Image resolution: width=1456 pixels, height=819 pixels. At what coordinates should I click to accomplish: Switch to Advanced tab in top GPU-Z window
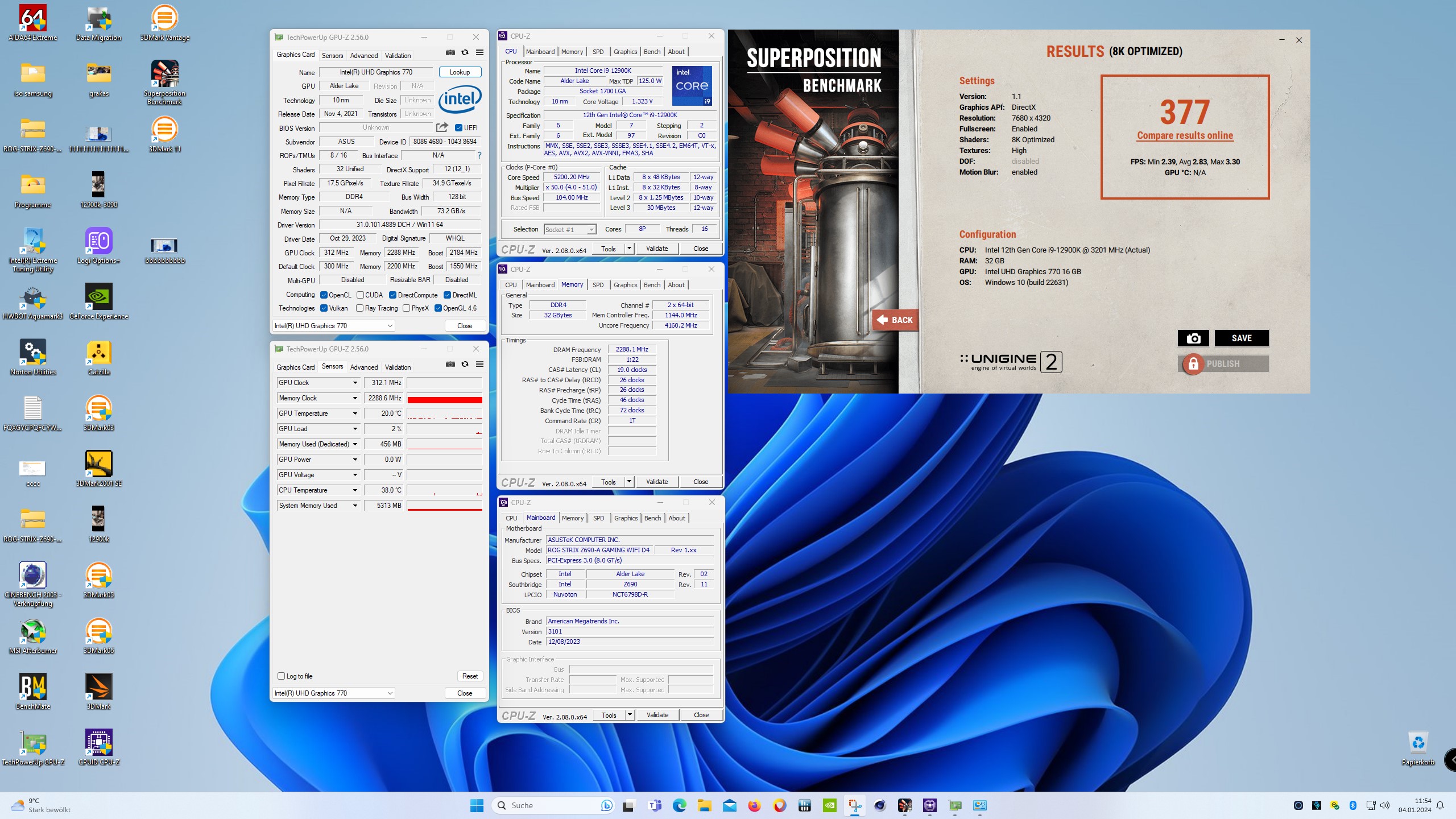pyautogui.click(x=364, y=56)
